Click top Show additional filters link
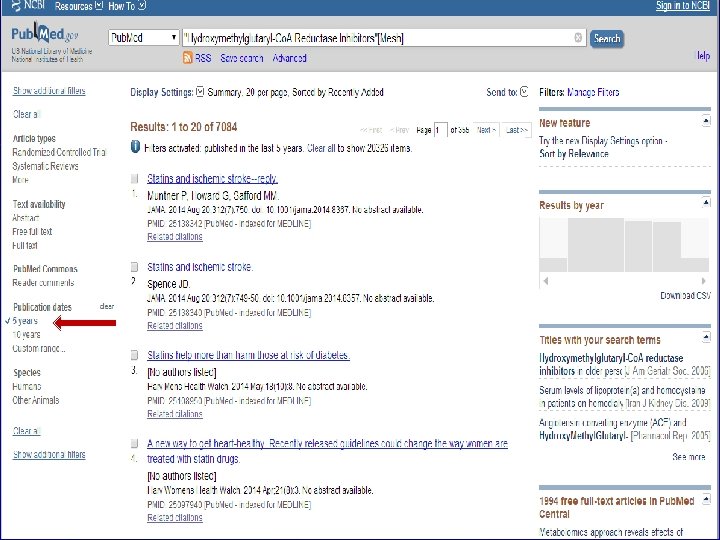The height and width of the screenshot is (540, 720). [49, 90]
